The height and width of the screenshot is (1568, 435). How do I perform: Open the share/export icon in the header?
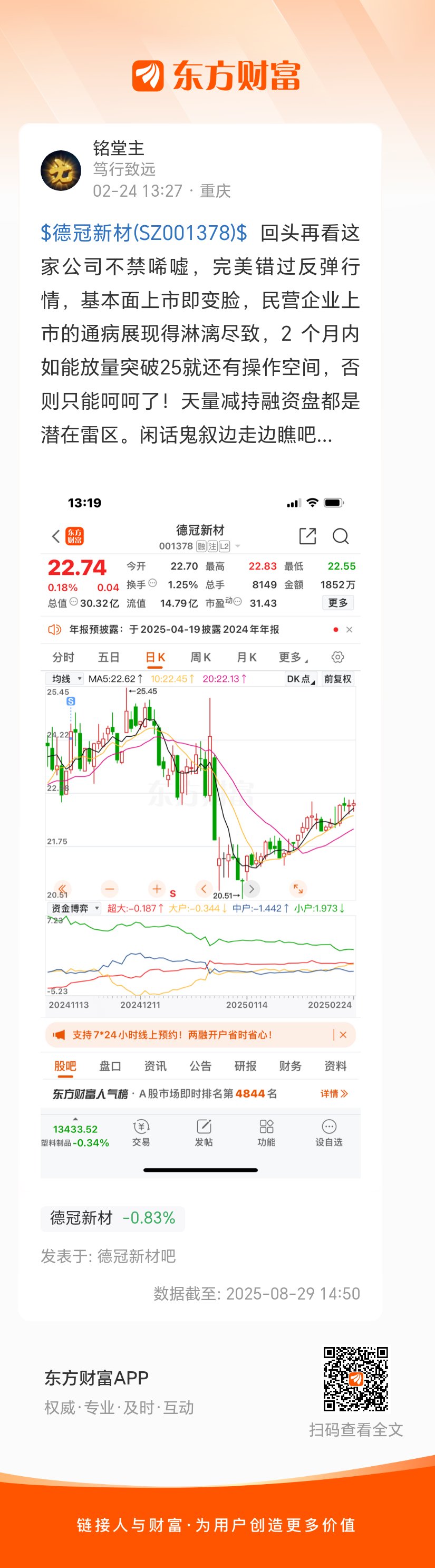click(308, 536)
